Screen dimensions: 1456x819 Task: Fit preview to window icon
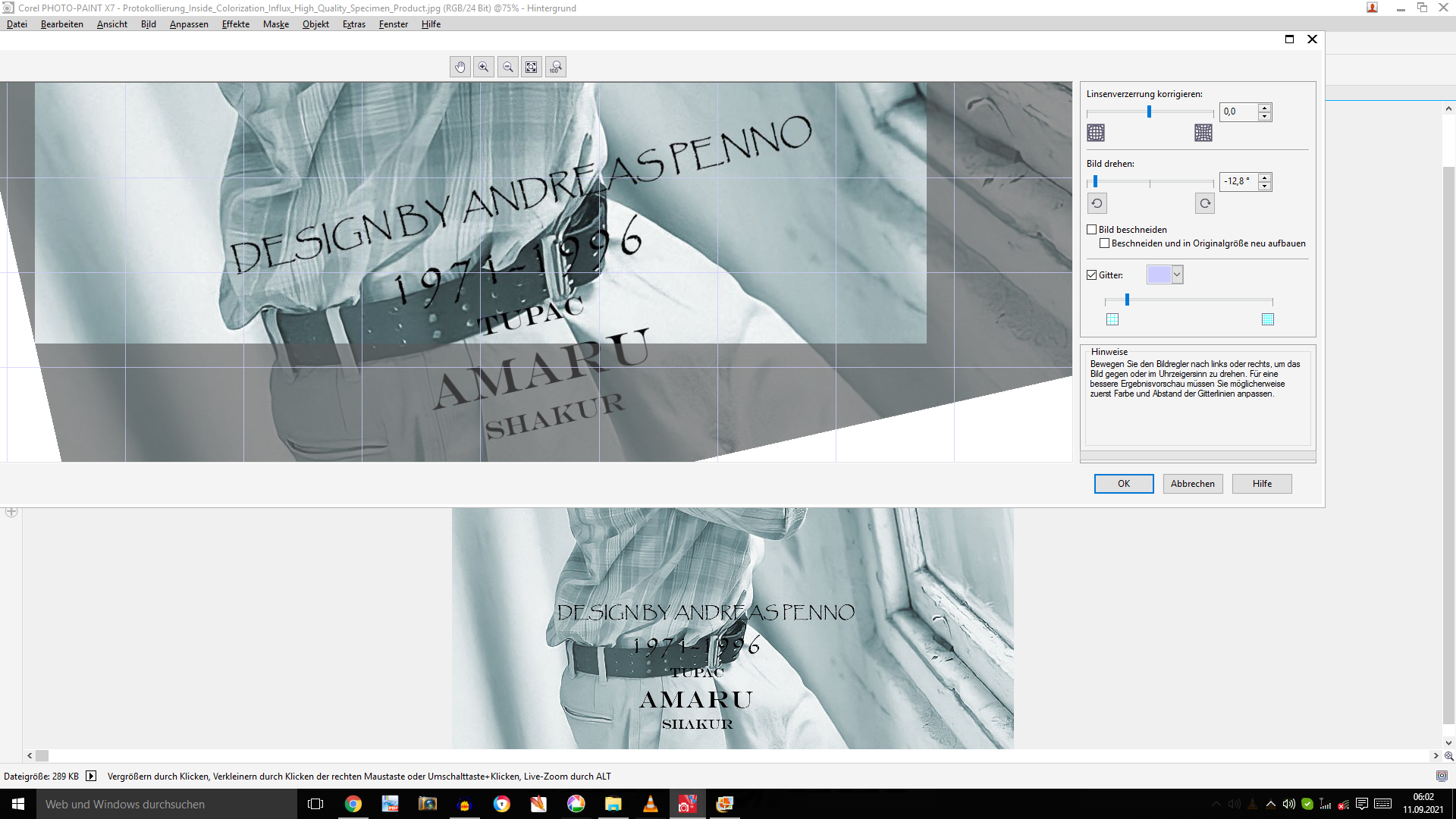(x=532, y=67)
